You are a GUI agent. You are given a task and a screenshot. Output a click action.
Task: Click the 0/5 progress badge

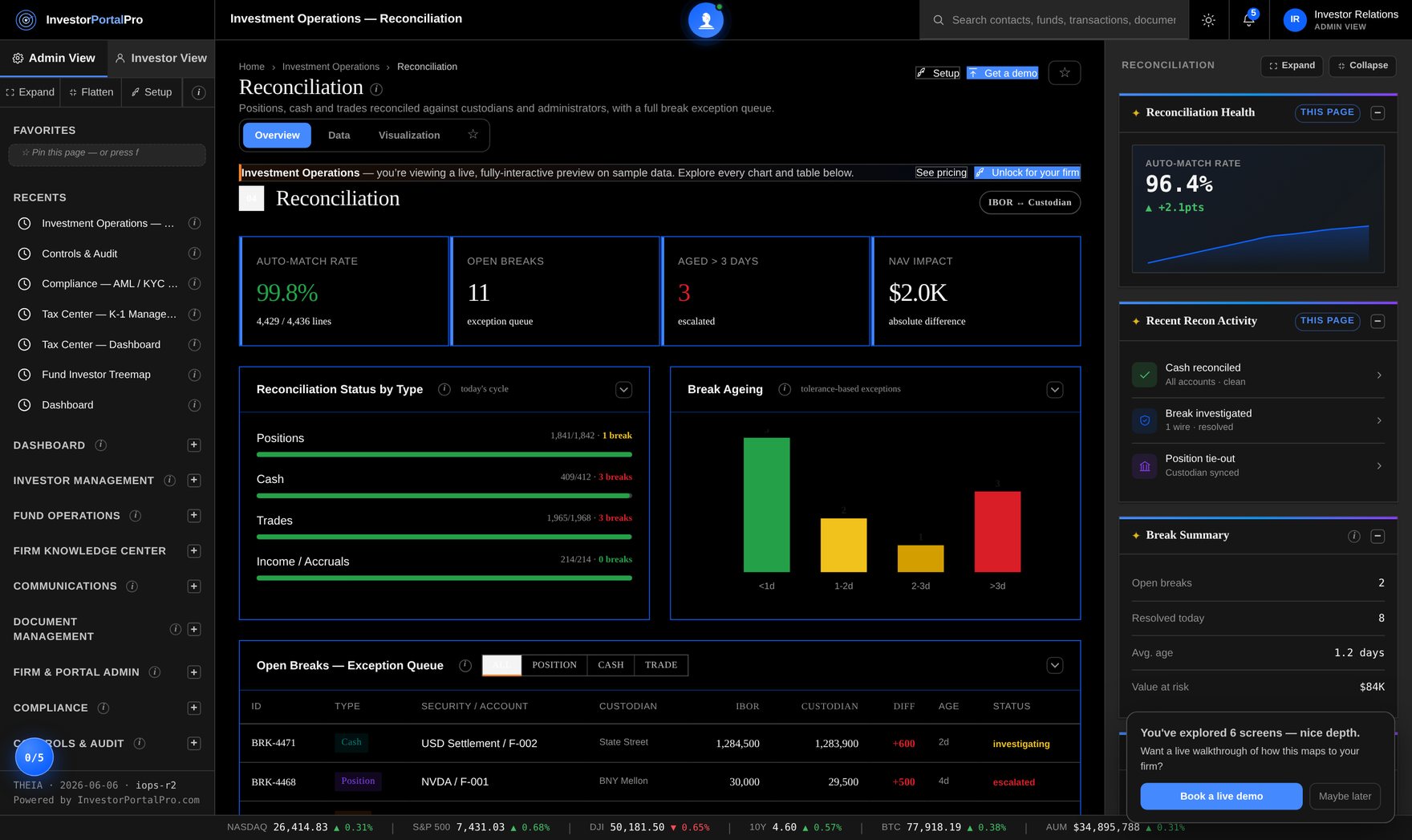click(x=34, y=757)
